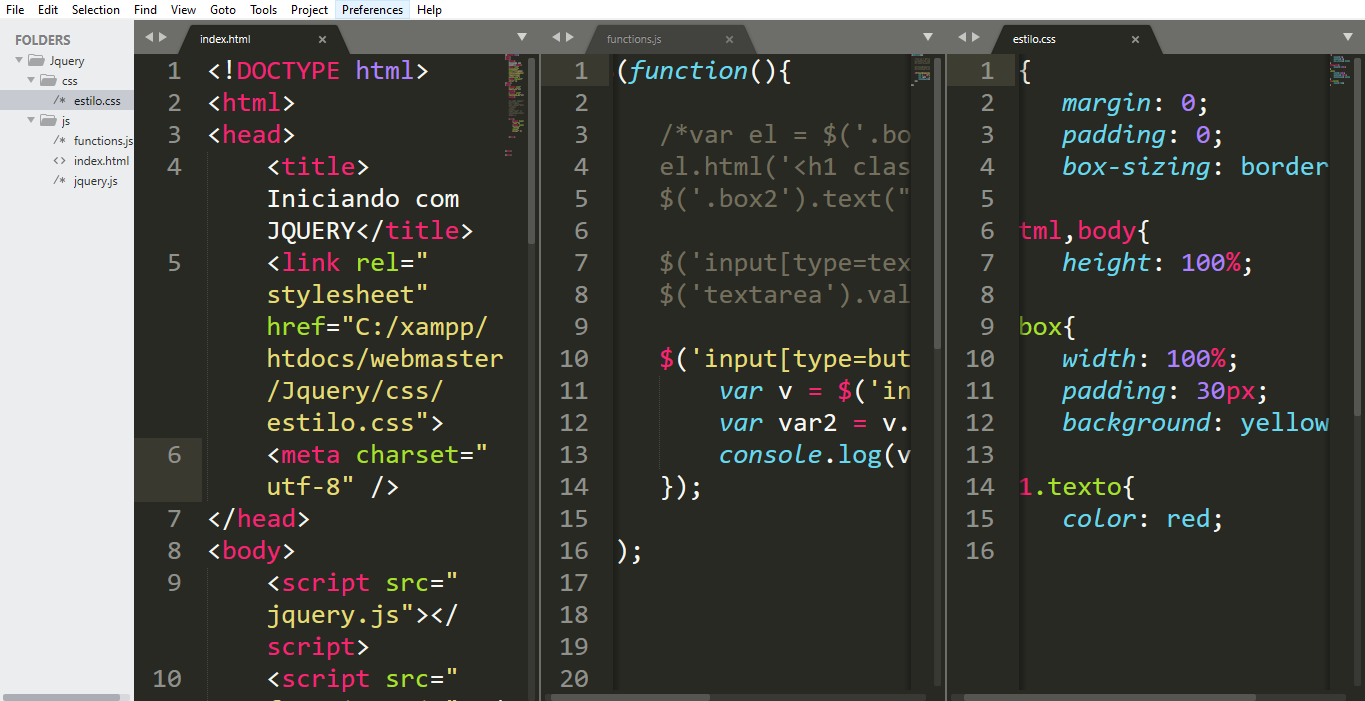Click line number 6 in index.html
1365x701 pixels.
point(174,454)
